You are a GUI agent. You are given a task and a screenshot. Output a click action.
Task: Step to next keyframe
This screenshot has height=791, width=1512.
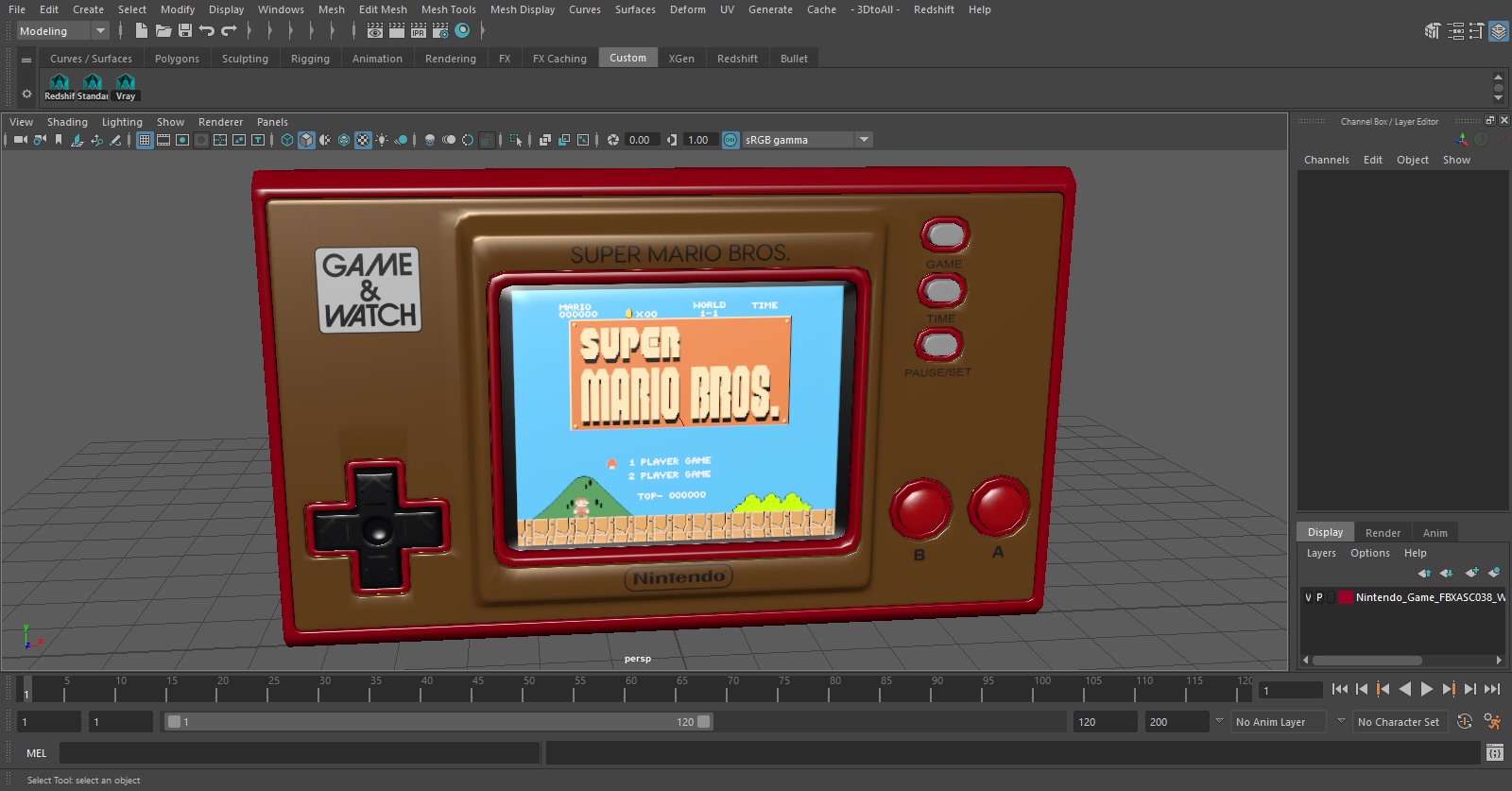pos(1449,689)
